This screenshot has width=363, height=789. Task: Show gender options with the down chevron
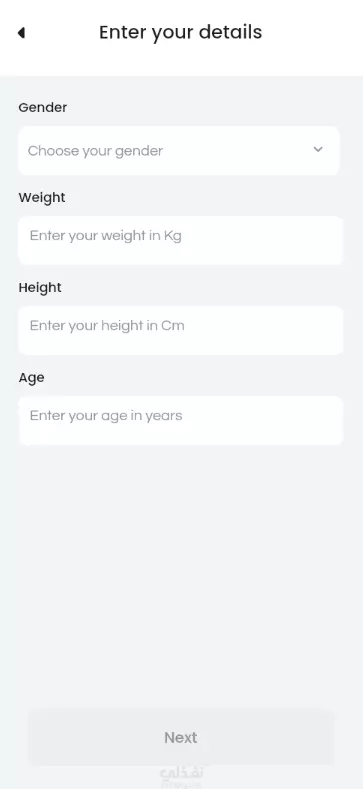[x=318, y=149]
